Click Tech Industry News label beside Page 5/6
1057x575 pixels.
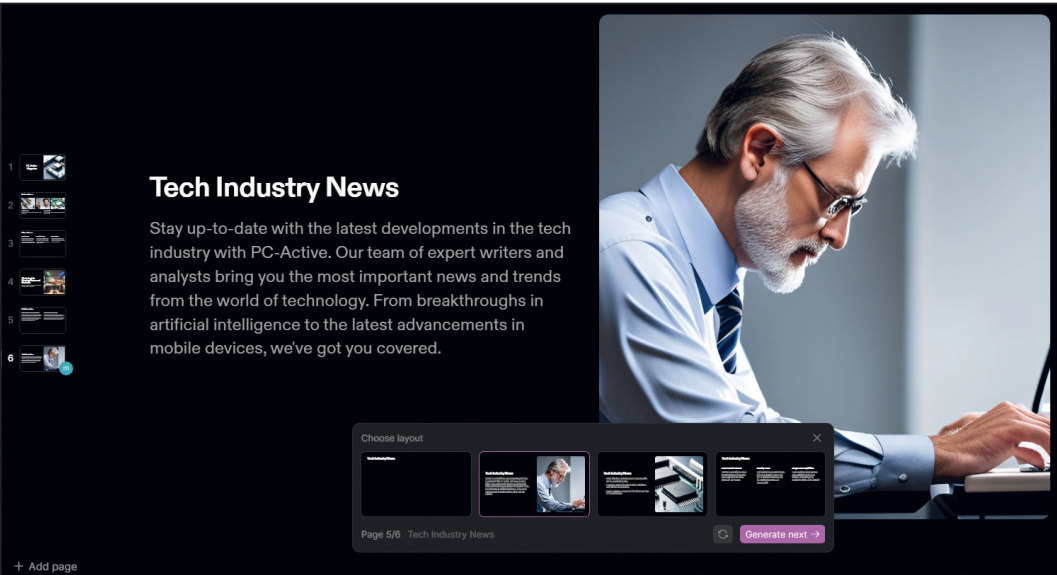(x=451, y=535)
